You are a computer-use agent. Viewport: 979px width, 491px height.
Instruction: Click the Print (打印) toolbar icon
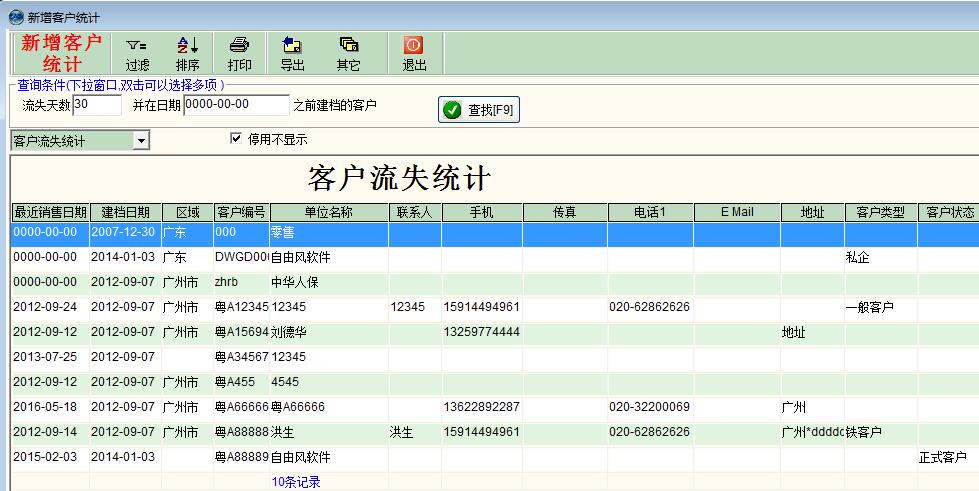[x=239, y=53]
